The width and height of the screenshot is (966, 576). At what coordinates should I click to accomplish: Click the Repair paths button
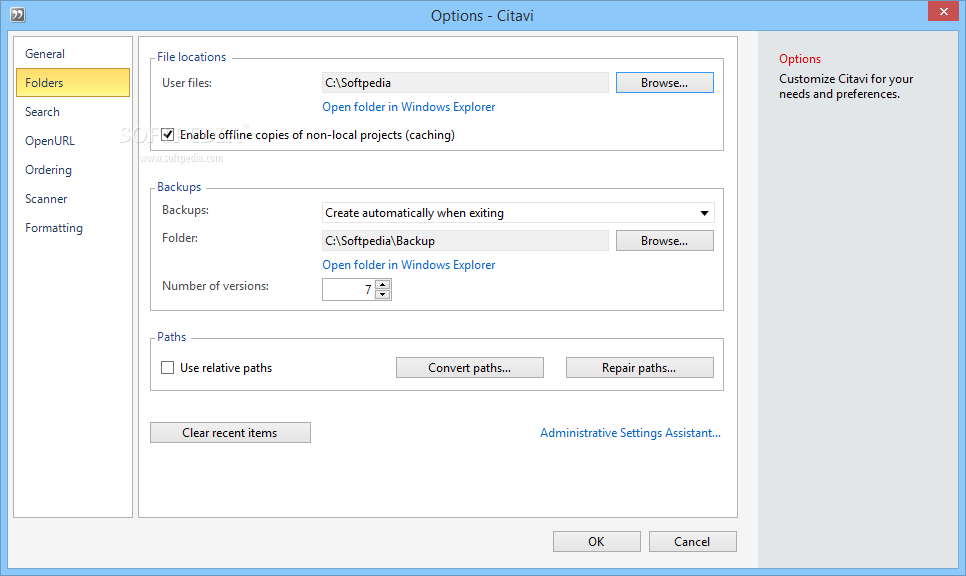pyautogui.click(x=639, y=368)
